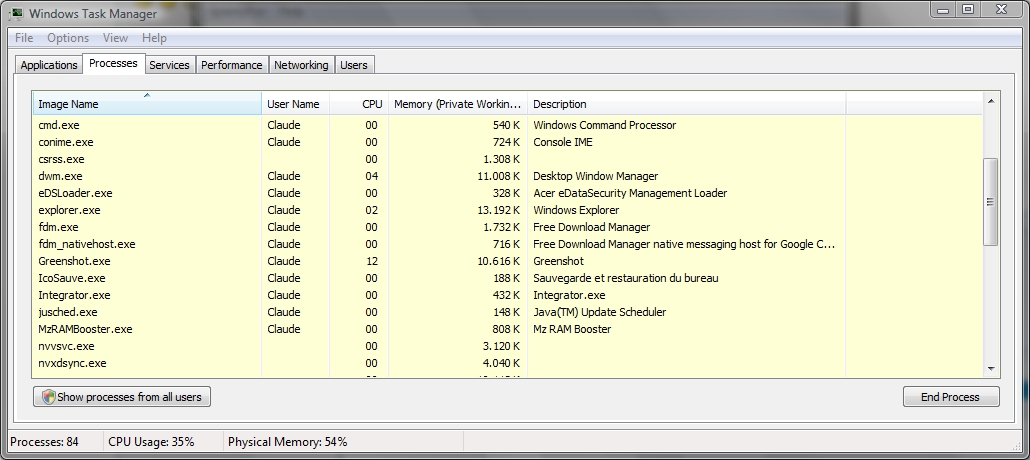Click the Mz RAM Booster description
Screen dimensions: 1030x460
click(572, 329)
